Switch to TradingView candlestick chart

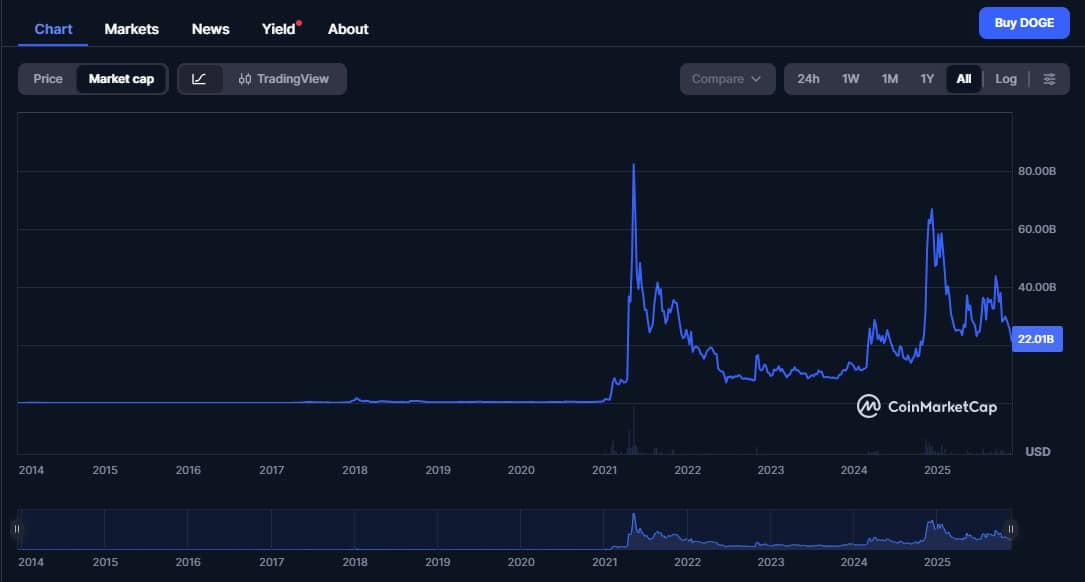284,79
